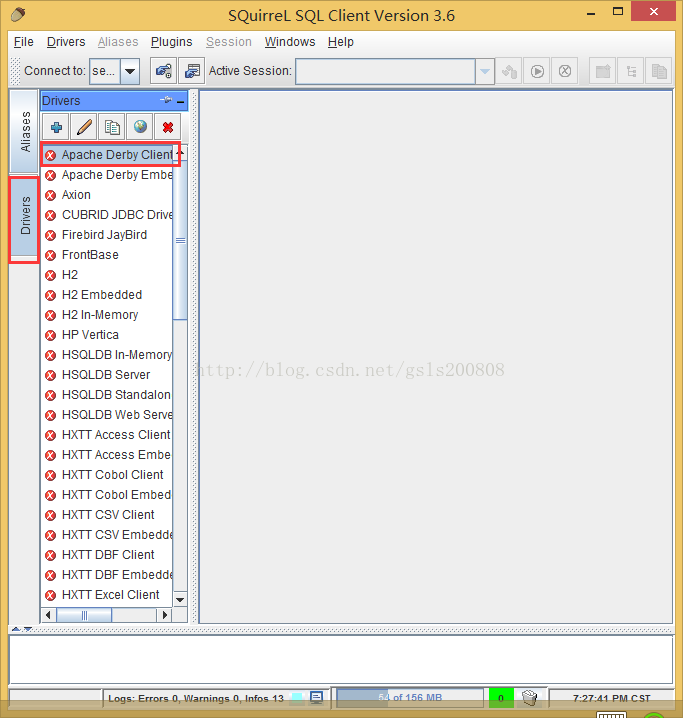Select HXTT Access Client driver
Screen dimensions: 683x718
[108, 435]
